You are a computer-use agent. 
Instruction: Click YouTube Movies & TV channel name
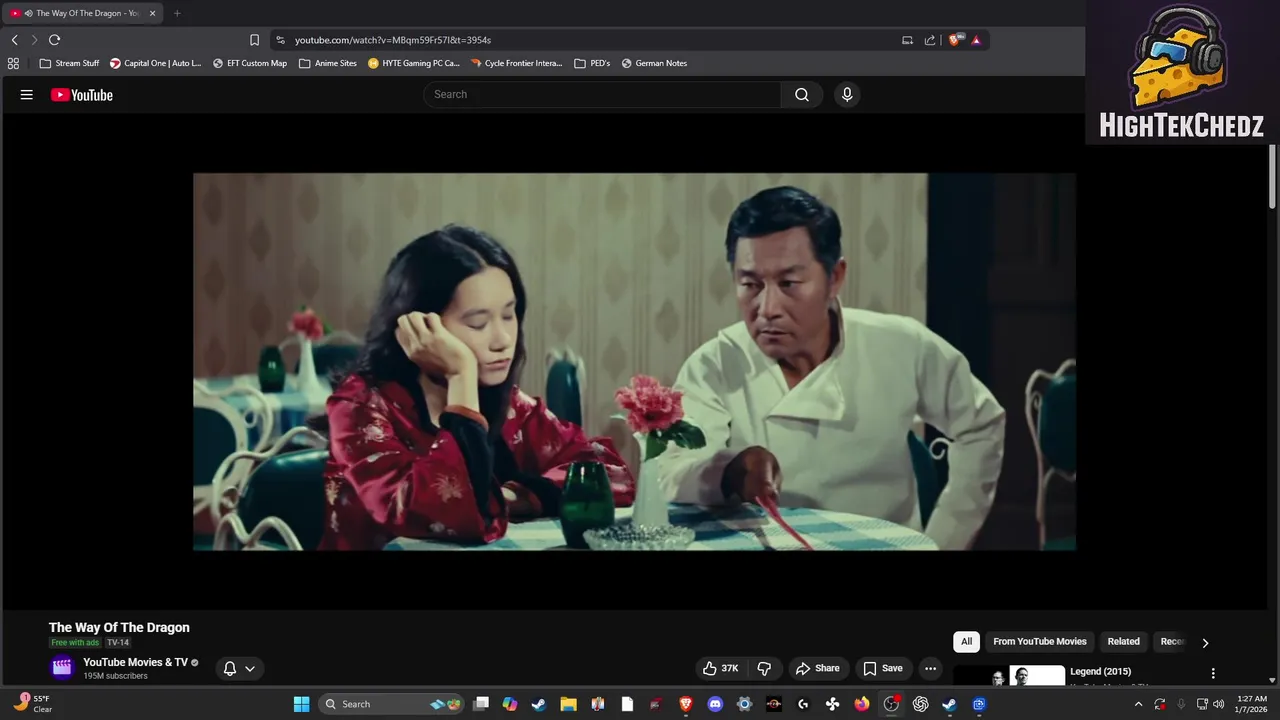[x=135, y=662]
